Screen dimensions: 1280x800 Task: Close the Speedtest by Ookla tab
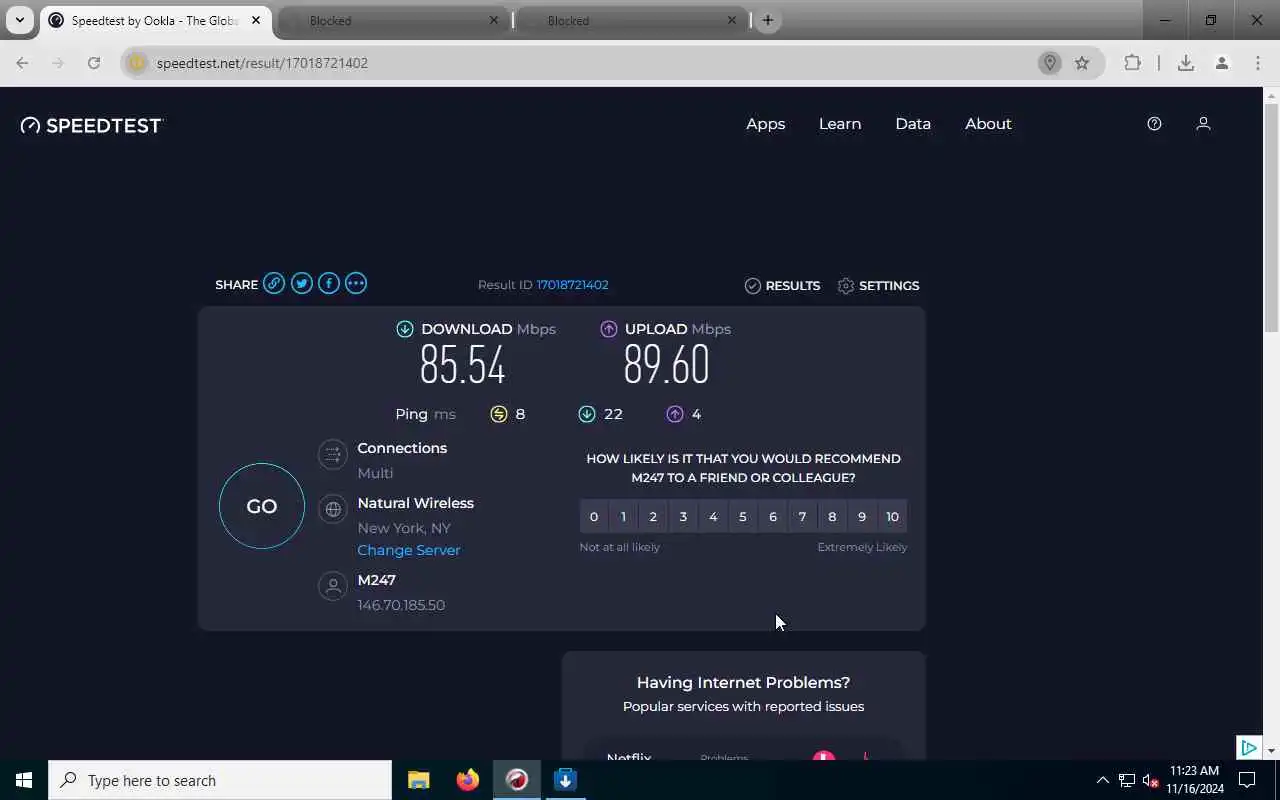click(x=255, y=20)
